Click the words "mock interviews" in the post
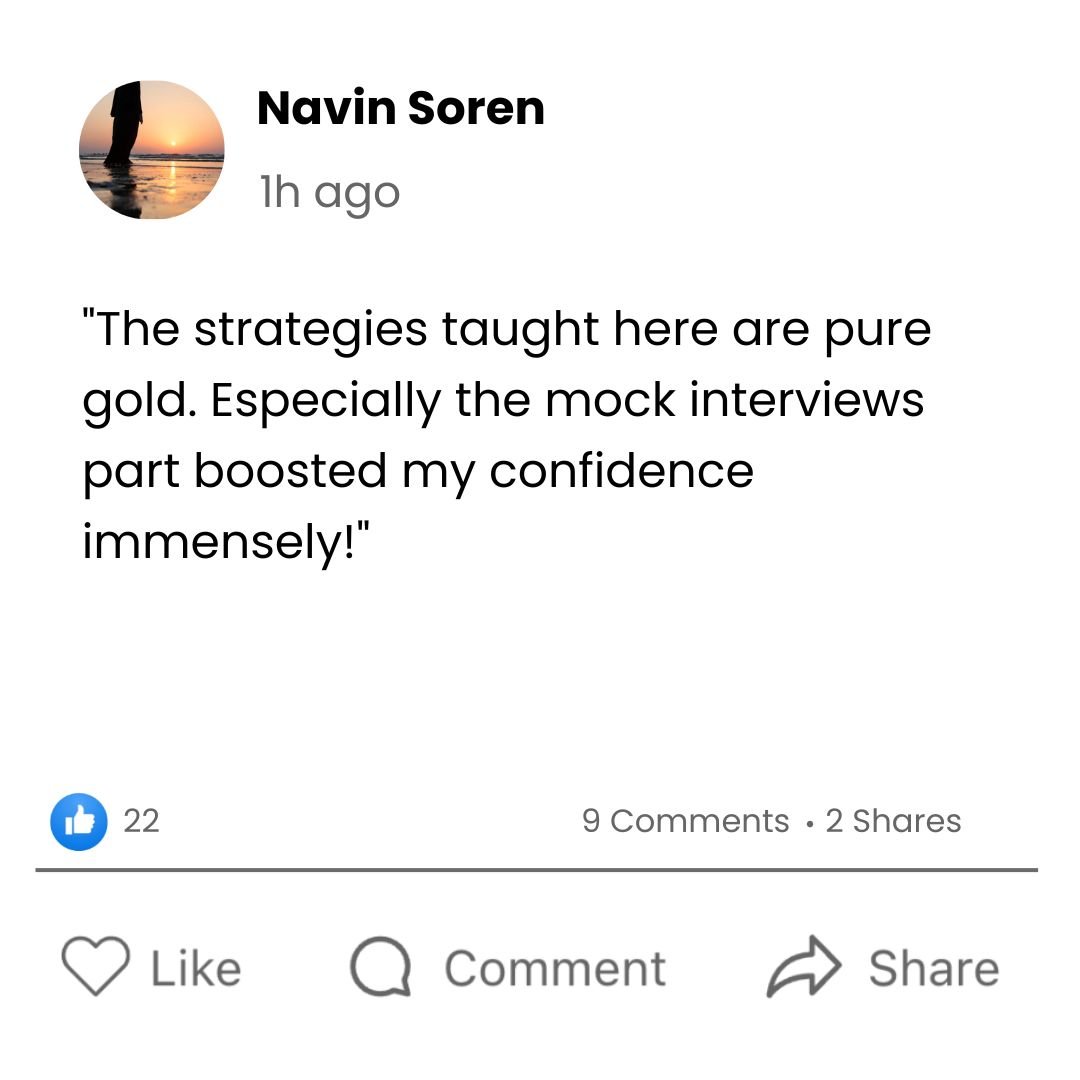The width and height of the screenshot is (1080, 1080). click(x=734, y=400)
